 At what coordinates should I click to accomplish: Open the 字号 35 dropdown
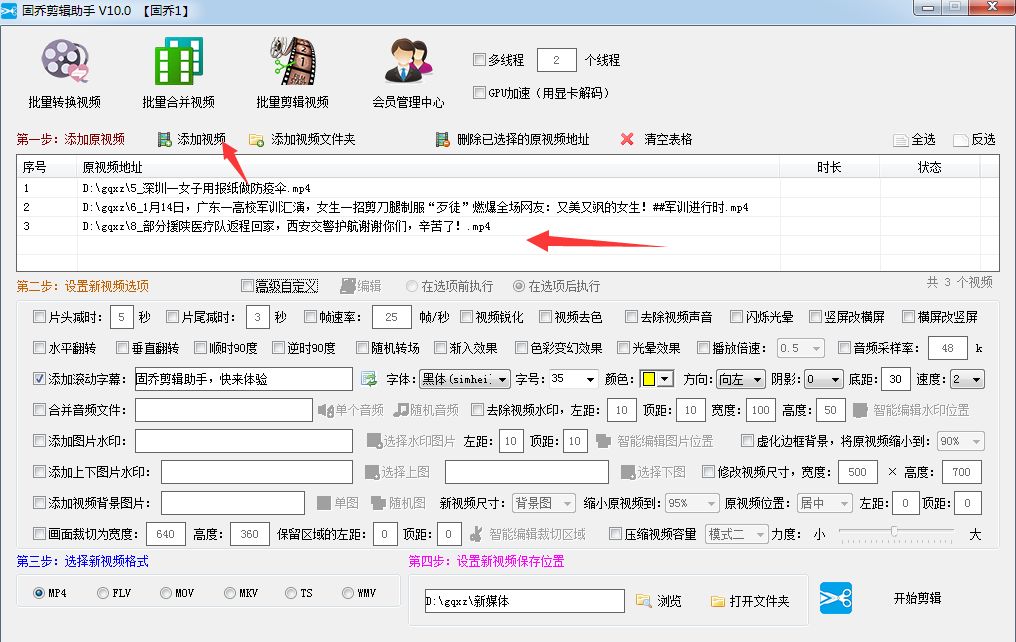pyautogui.click(x=573, y=379)
